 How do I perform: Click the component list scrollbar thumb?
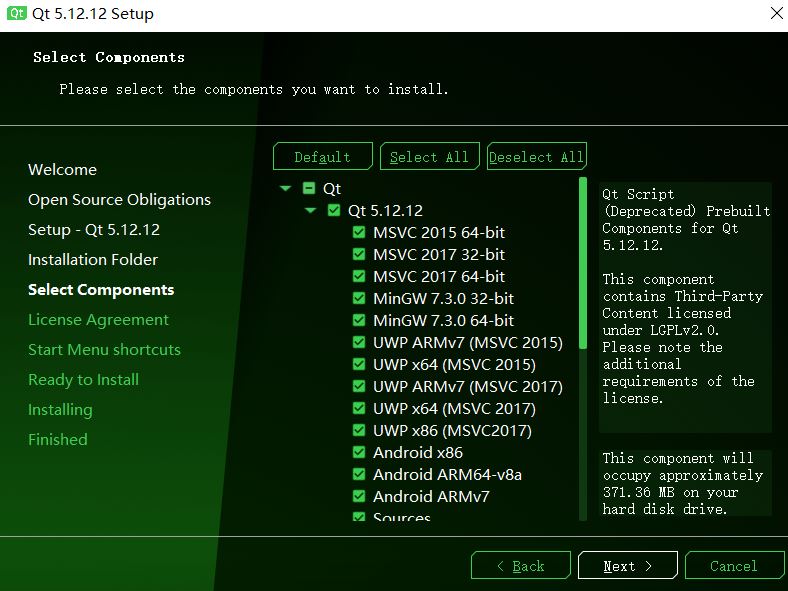pos(583,263)
